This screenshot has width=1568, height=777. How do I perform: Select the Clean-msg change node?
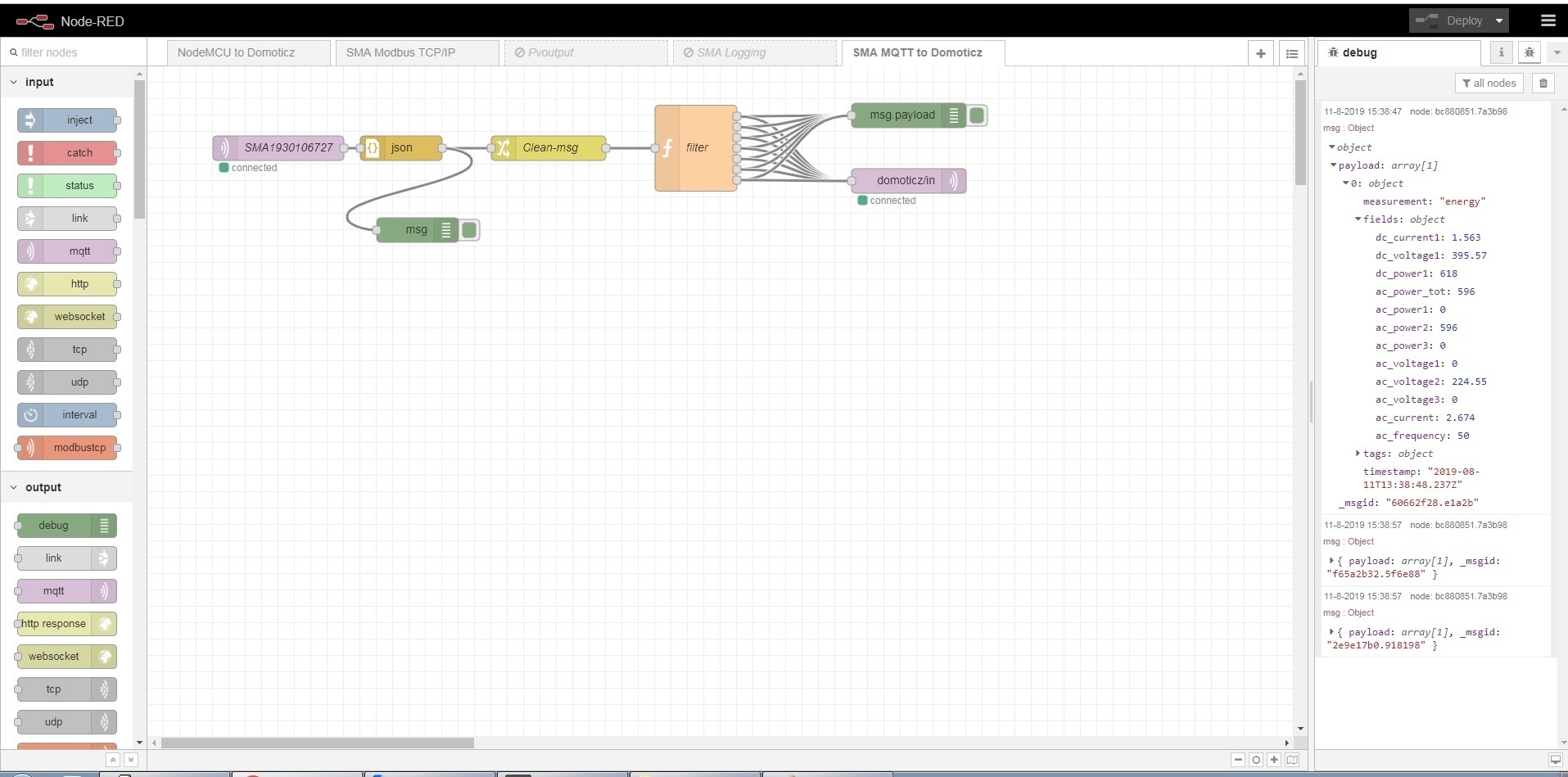[x=549, y=148]
